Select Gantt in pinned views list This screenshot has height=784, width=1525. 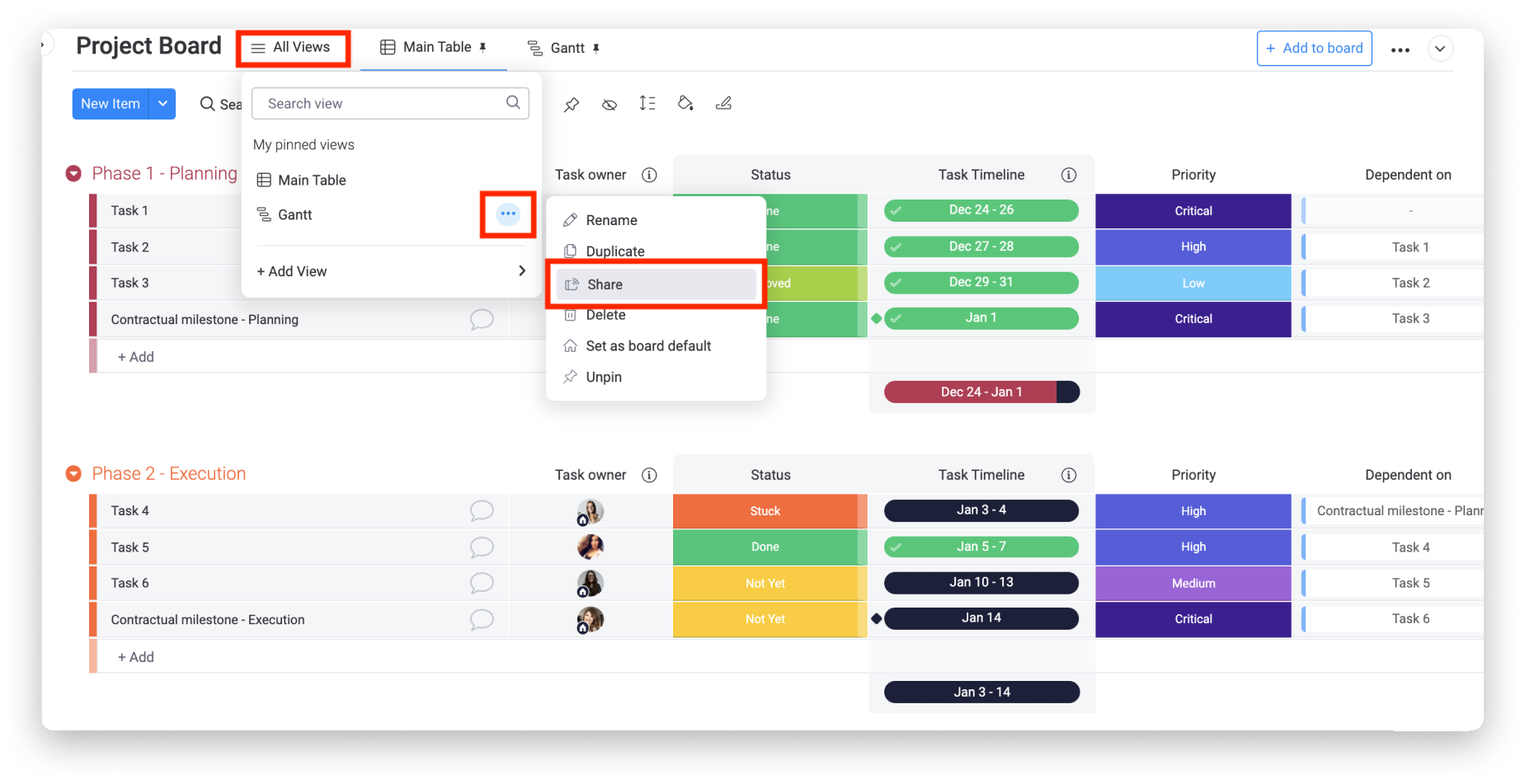tap(285, 215)
